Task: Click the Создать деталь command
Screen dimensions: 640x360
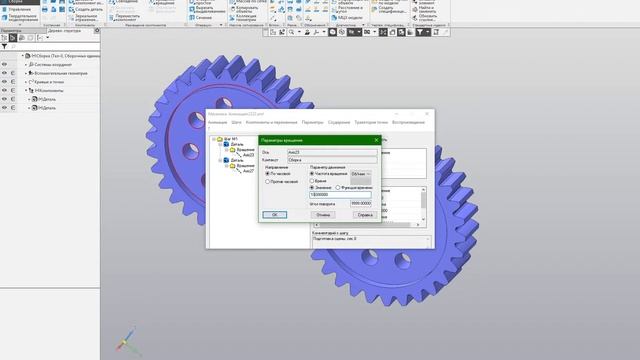Action: [86, 9]
